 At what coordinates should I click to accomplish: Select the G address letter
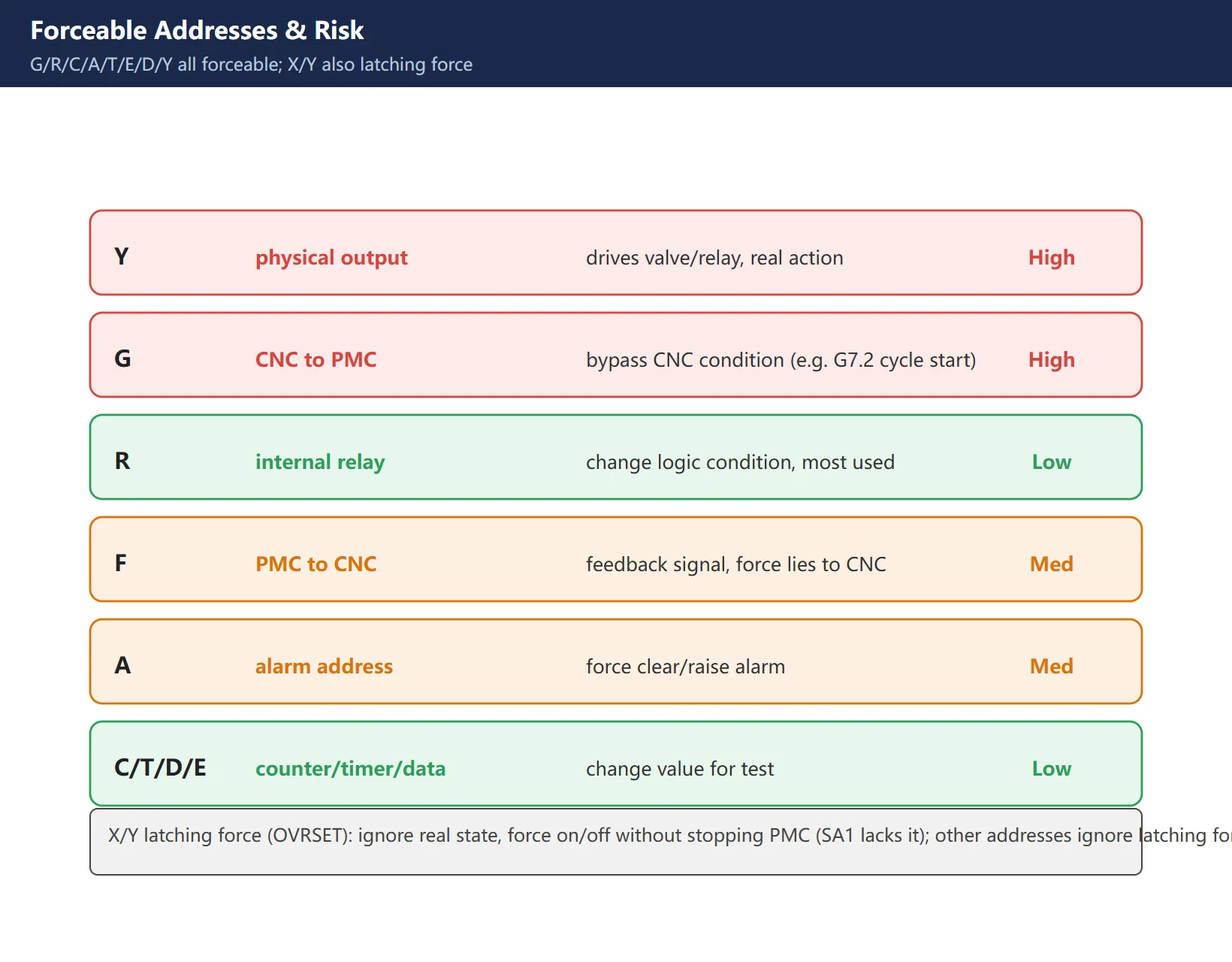click(122, 359)
